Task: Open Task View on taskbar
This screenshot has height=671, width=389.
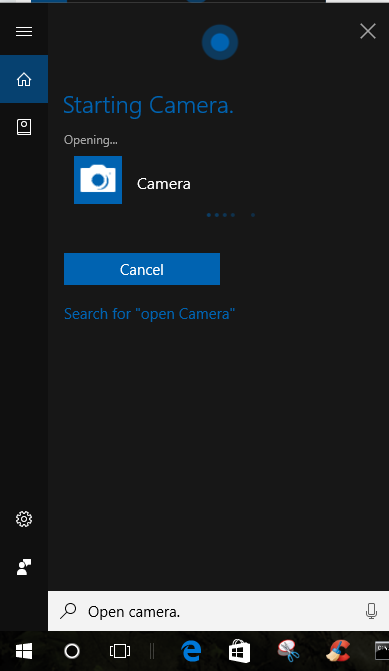Action: (120, 651)
